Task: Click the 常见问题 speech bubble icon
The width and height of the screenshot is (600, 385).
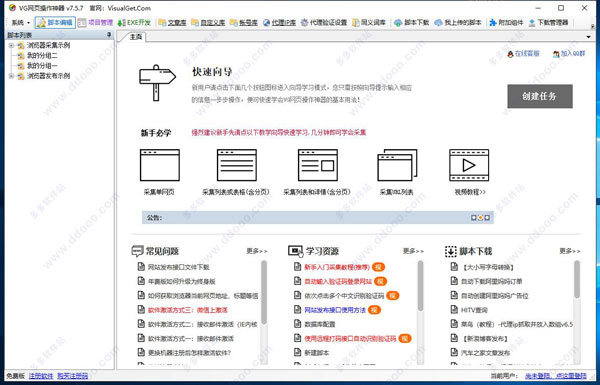Action: pyautogui.click(x=137, y=251)
